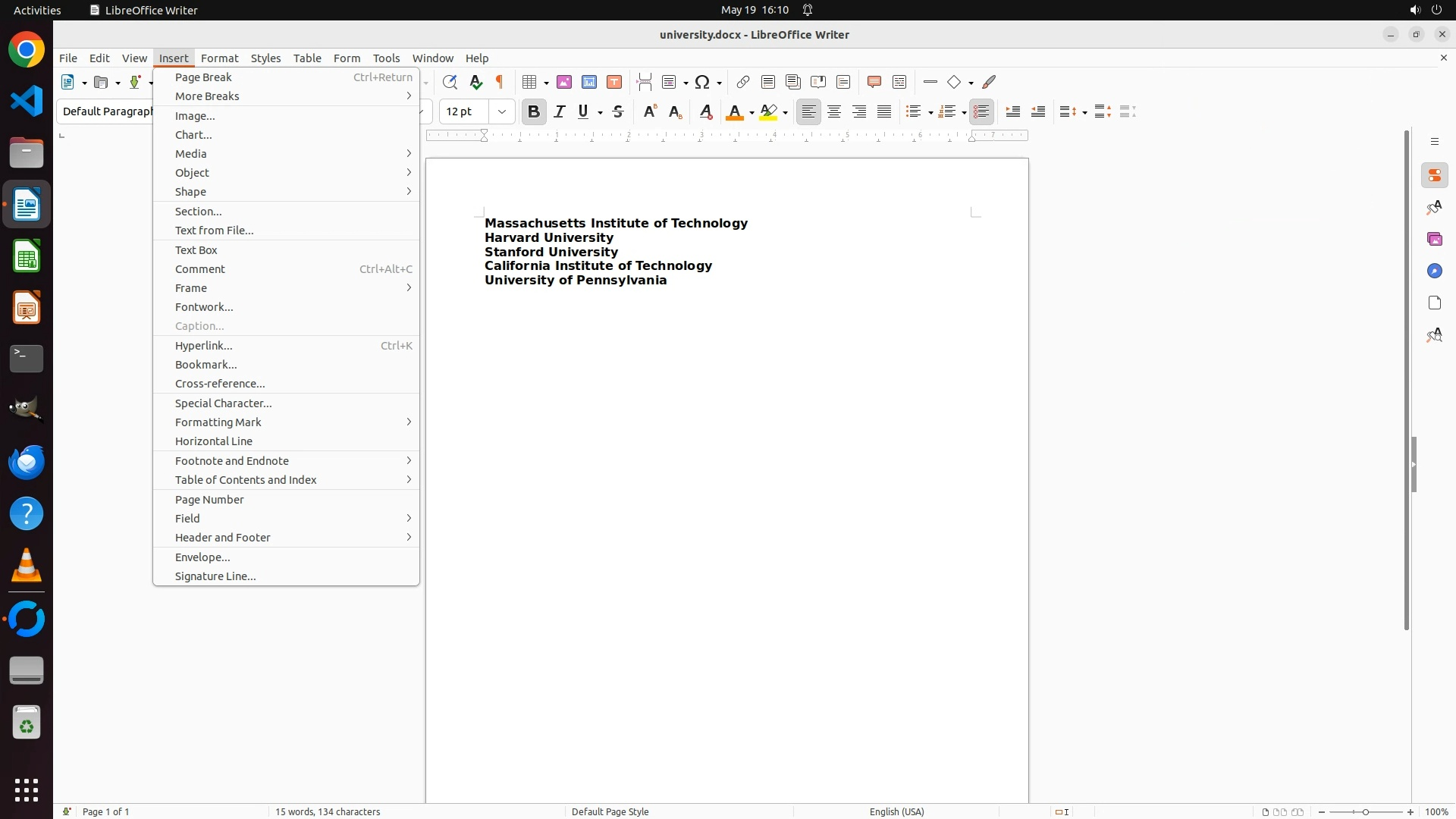Viewport: 1456px width, 819px height.
Task: Click the Insert Special Character omega icon
Action: (702, 82)
